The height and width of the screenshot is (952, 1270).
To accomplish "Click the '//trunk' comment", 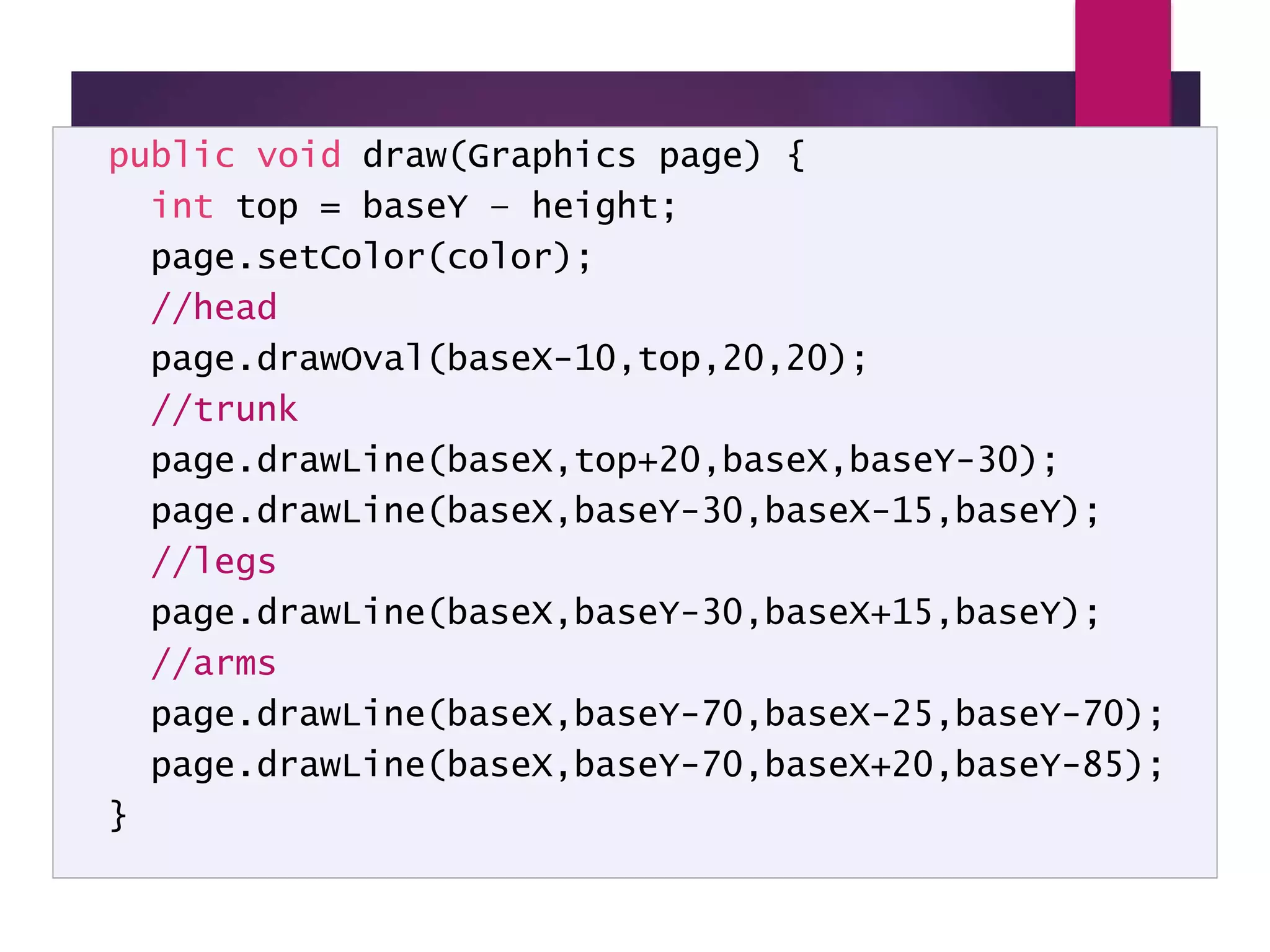I will [224, 409].
